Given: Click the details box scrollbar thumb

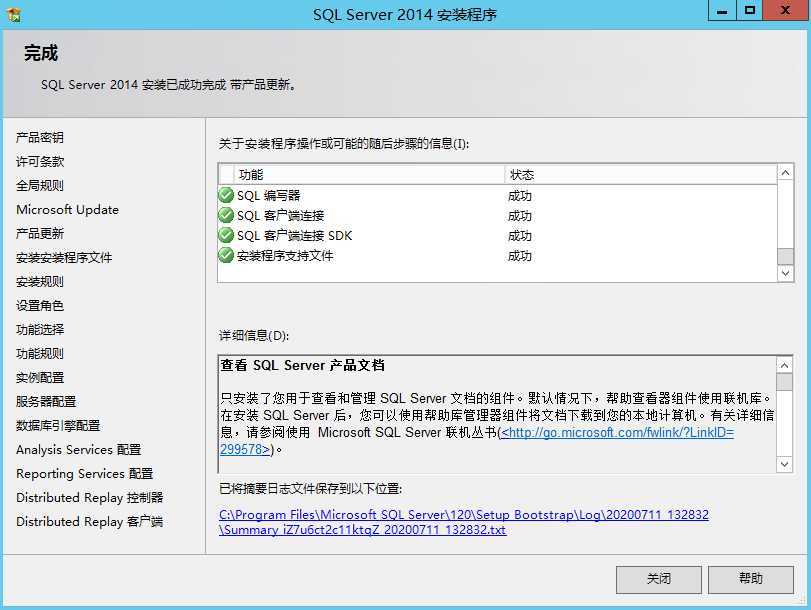Looking at the screenshot, I should click(x=784, y=382).
